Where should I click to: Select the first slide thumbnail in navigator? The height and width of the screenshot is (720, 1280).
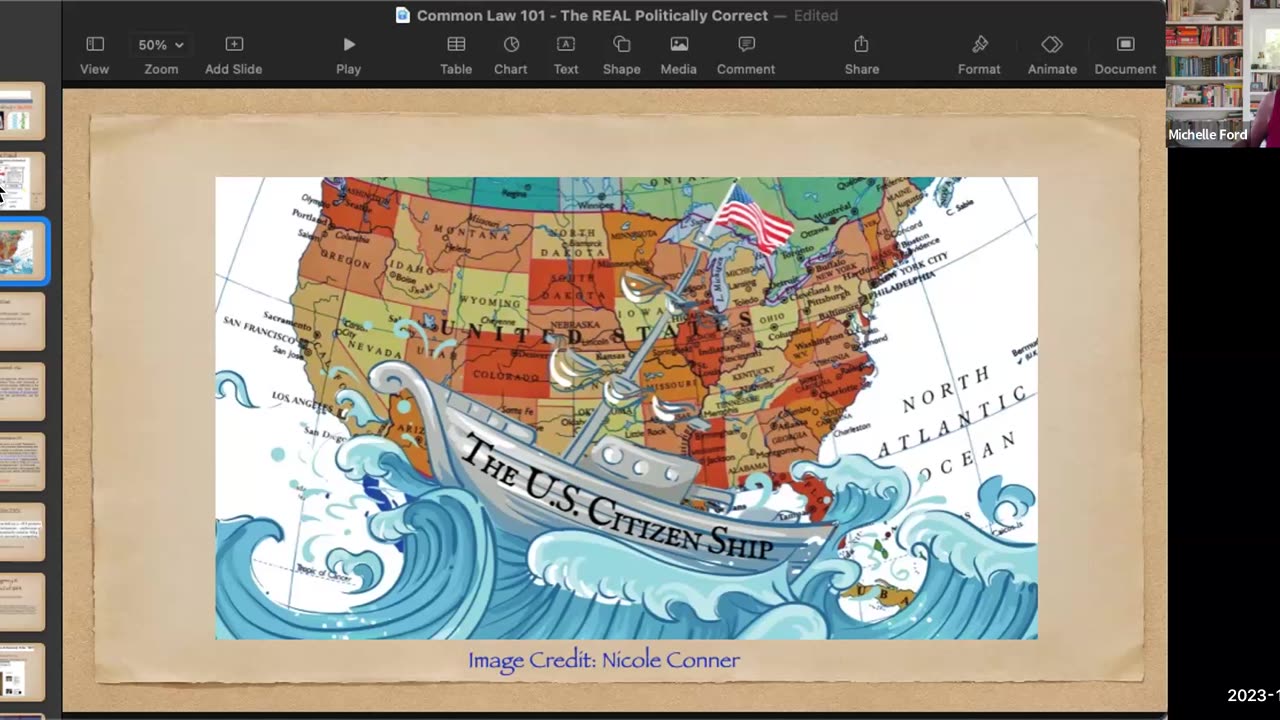[21, 111]
